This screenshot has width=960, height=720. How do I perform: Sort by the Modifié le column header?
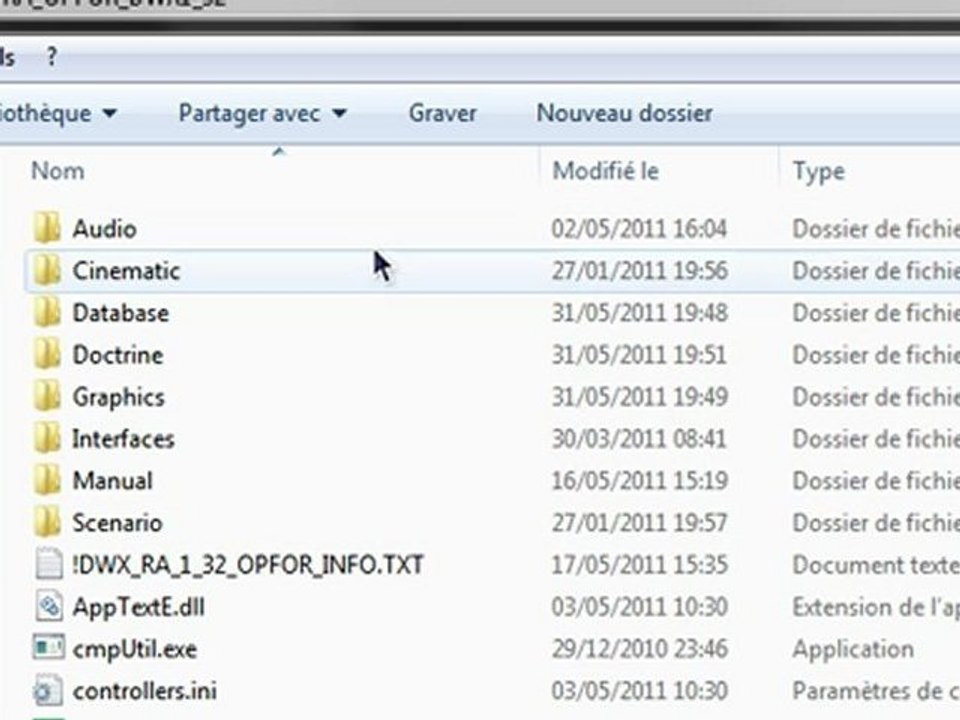coord(606,171)
